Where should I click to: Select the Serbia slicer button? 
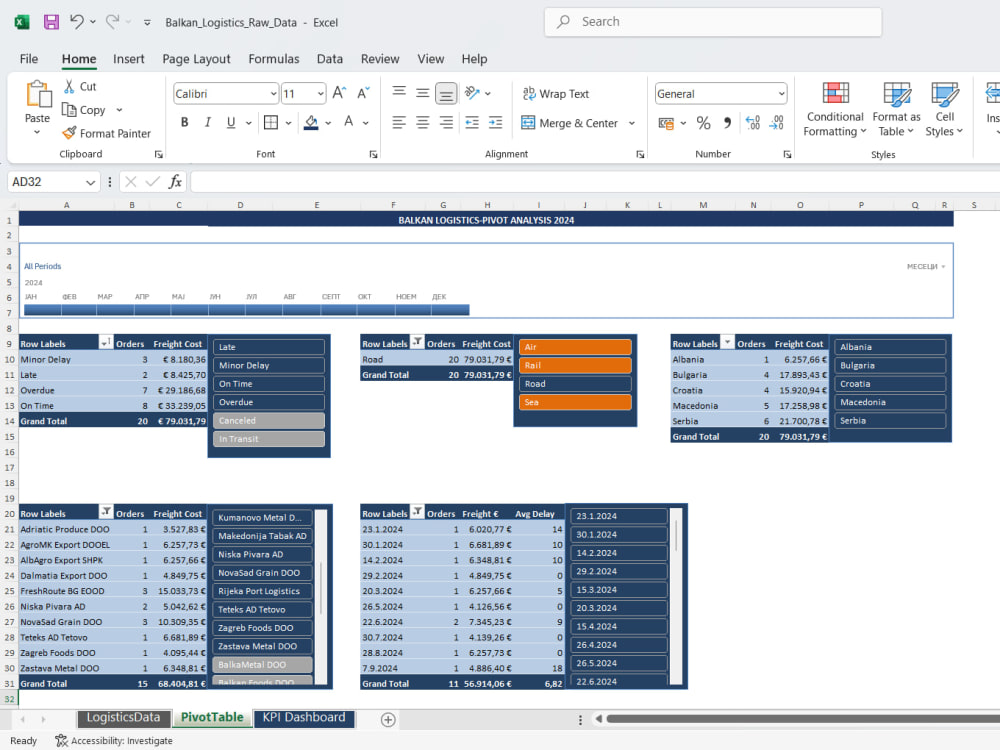(x=890, y=421)
